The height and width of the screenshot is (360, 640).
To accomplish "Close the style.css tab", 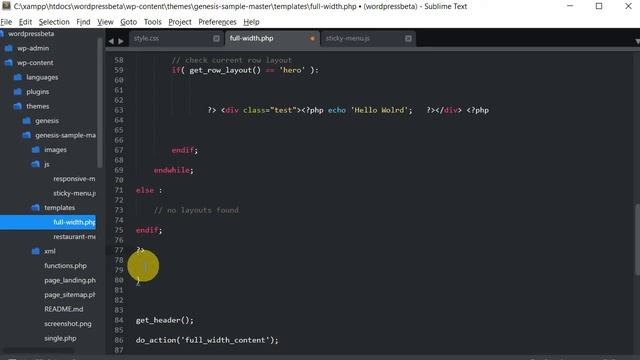I will [x=216, y=38].
